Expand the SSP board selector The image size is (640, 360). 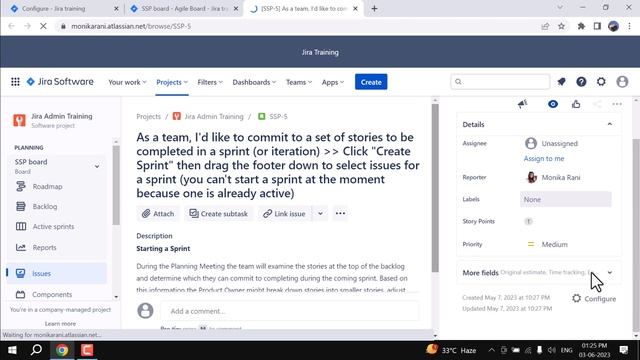coord(97,166)
